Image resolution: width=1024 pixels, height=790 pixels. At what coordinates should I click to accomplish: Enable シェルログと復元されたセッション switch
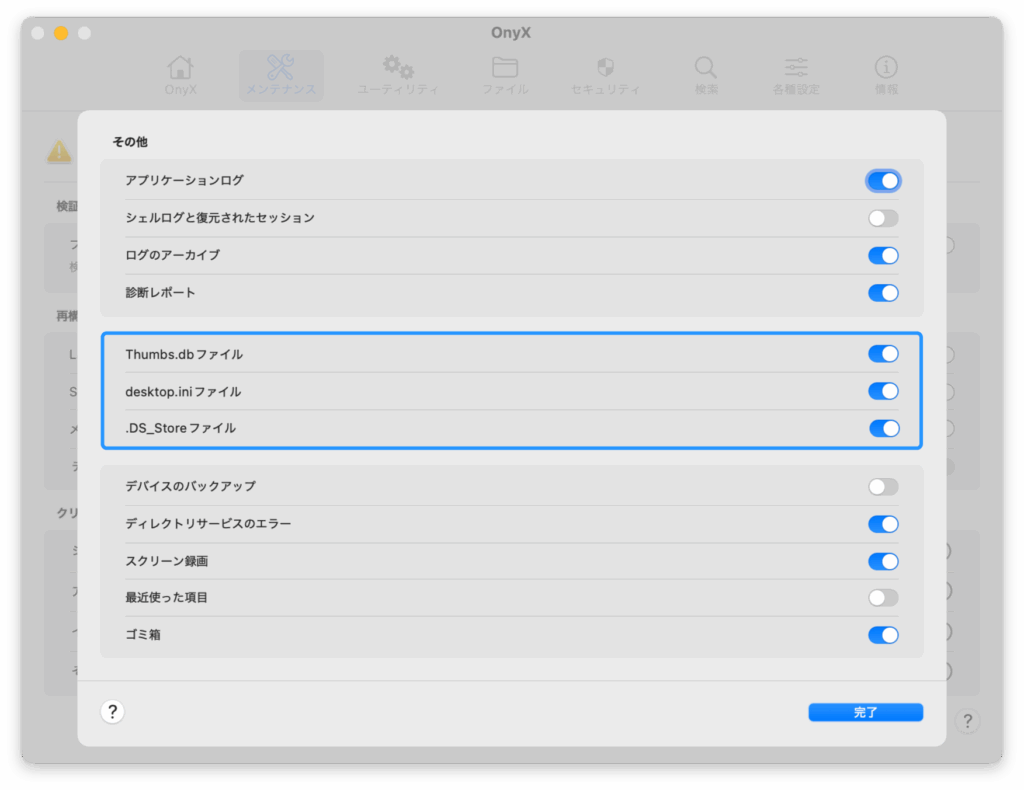883,218
